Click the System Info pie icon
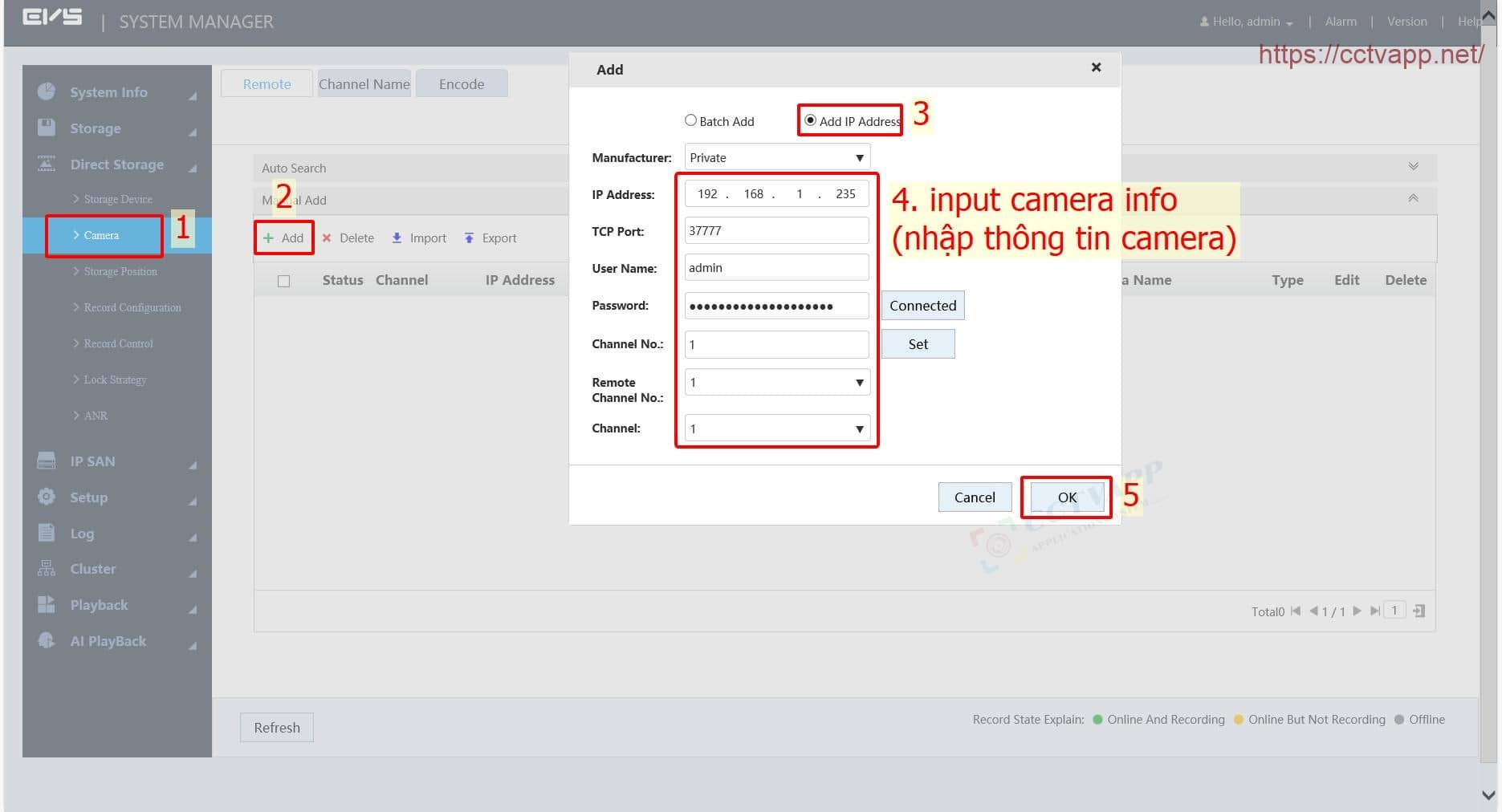This screenshot has height=812, width=1502. pyautogui.click(x=47, y=91)
